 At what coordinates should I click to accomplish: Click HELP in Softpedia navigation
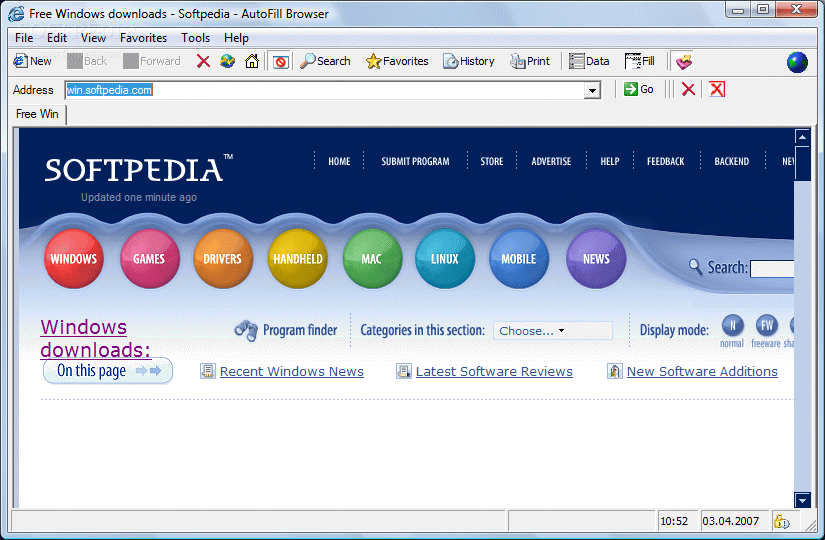click(610, 162)
